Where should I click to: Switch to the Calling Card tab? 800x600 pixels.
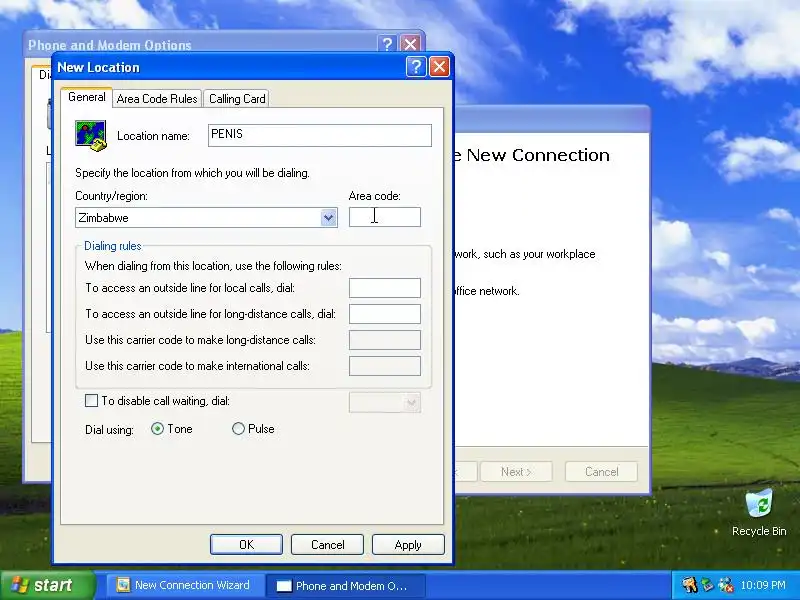coord(237,98)
